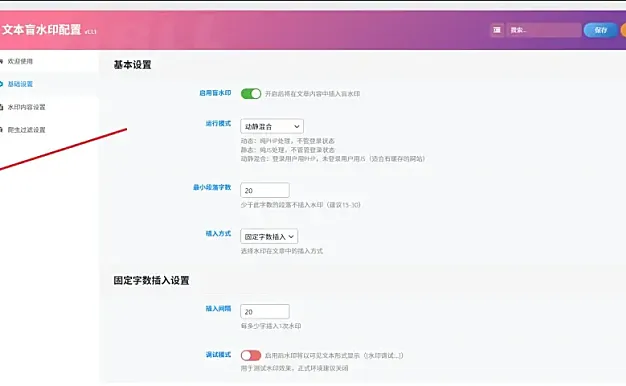Screen dimensions: 626x386
Task: Click the gear icon beside 基础设置
Action: 1,84
